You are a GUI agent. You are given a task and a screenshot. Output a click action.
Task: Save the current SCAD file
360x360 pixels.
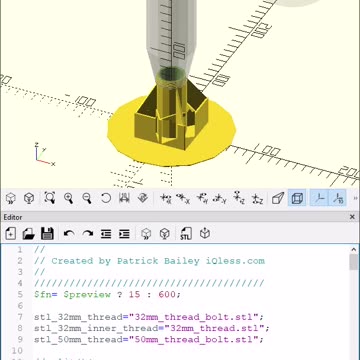[x=47, y=234]
